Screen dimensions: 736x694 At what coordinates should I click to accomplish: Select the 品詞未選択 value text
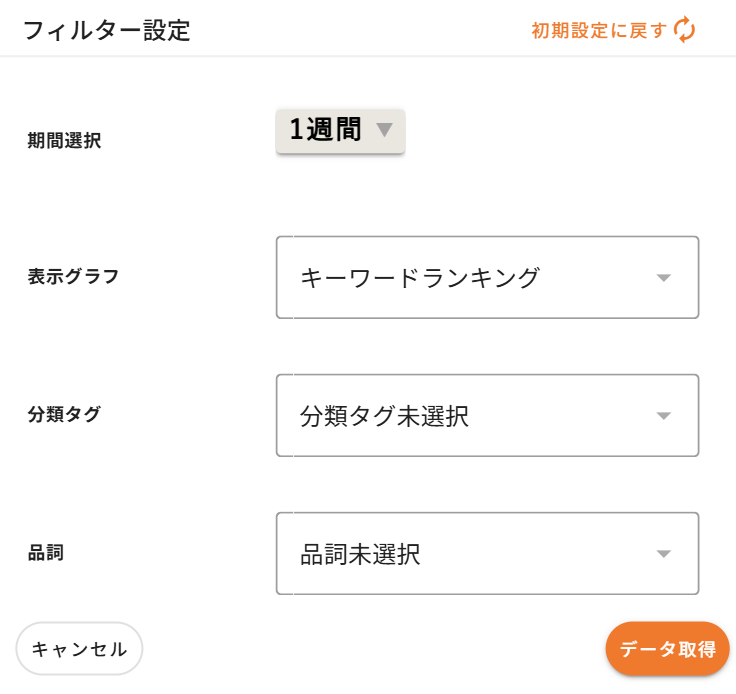click(360, 554)
